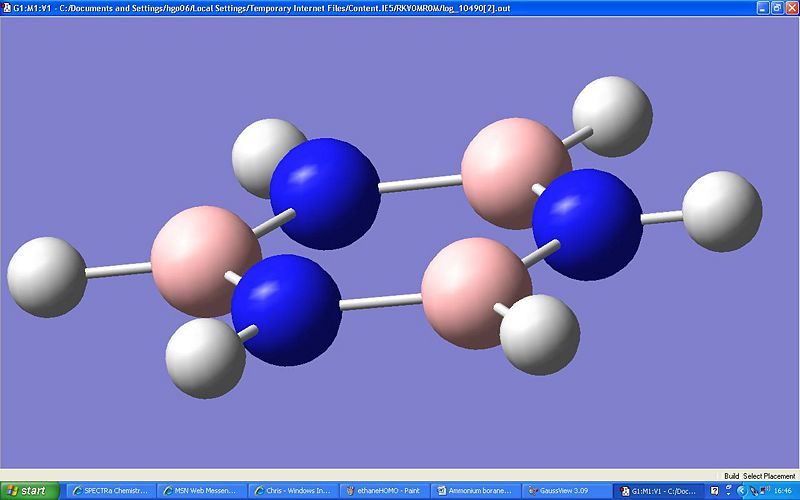Select the lowest blue nitrogen atom
The image size is (800, 500).
[287, 310]
